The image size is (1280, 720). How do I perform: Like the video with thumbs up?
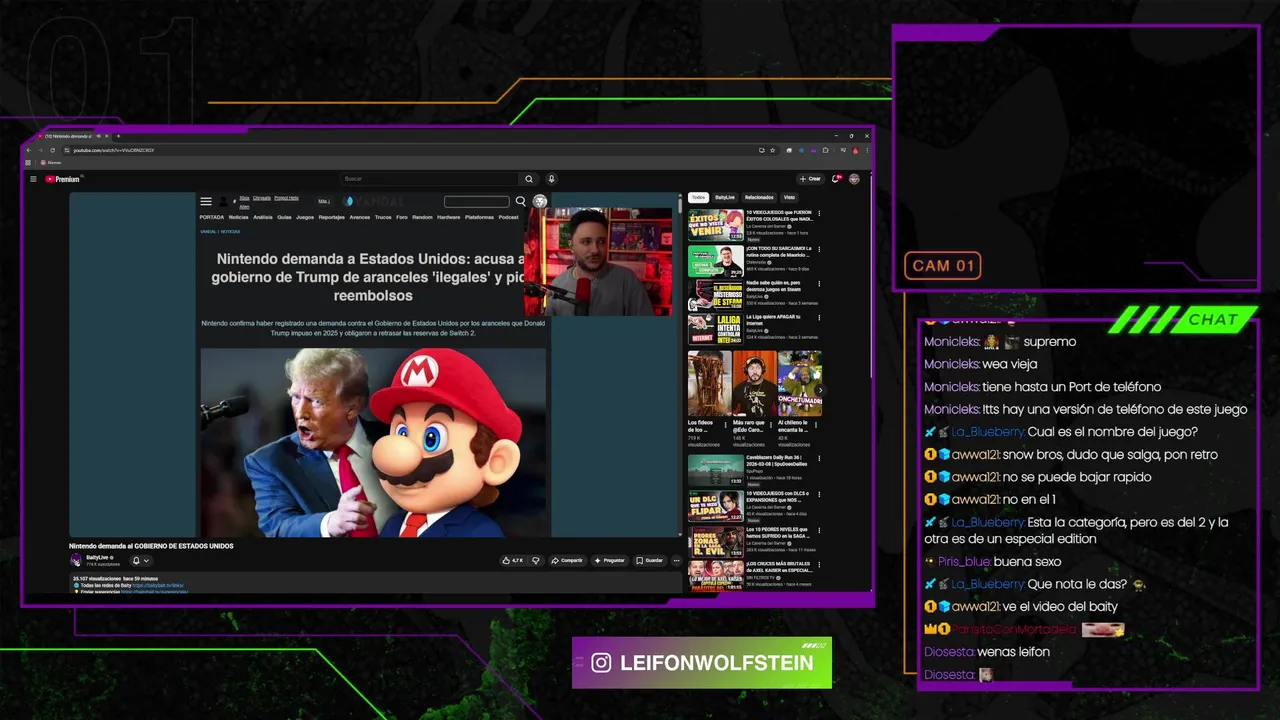pyautogui.click(x=512, y=560)
